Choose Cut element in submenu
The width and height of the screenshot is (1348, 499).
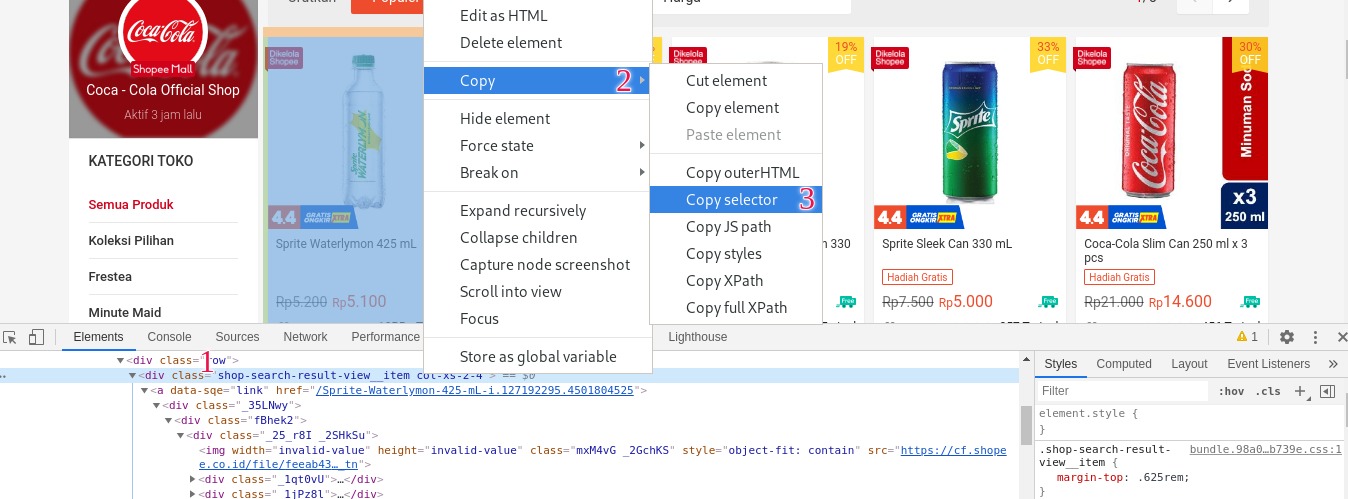click(736, 80)
